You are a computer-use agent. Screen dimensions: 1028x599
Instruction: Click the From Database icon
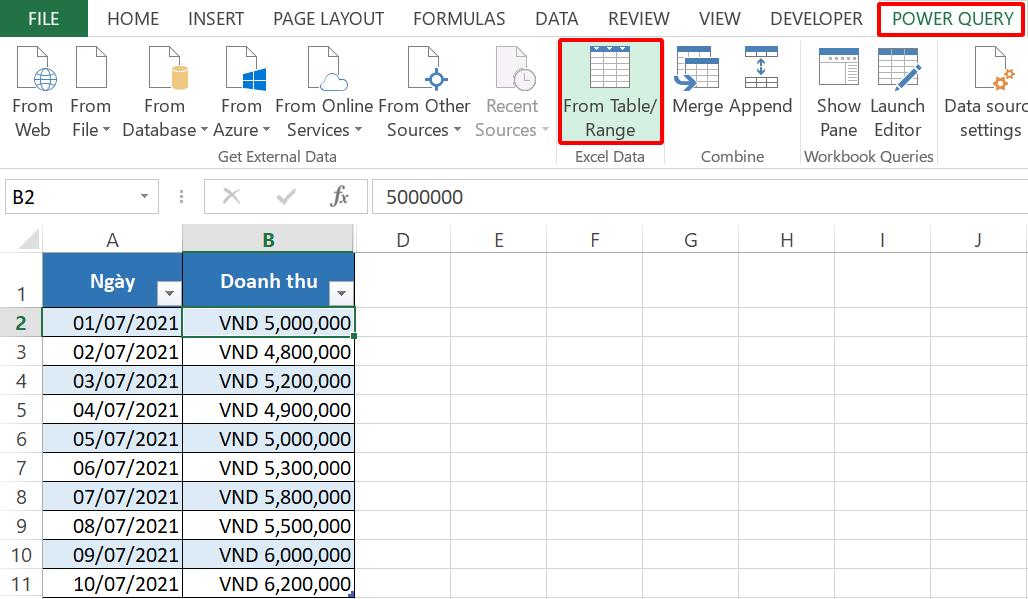(164, 88)
